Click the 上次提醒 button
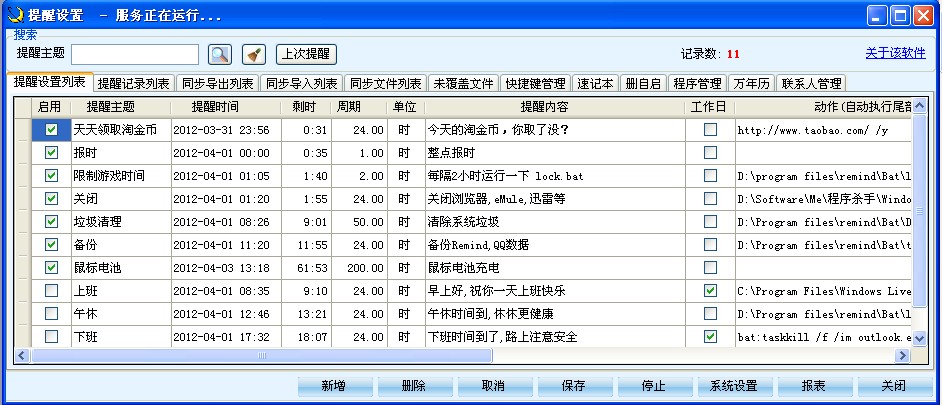Image resolution: width=942 pixels, height=405 pixels. pyautogui.click(x=306, y=54)
